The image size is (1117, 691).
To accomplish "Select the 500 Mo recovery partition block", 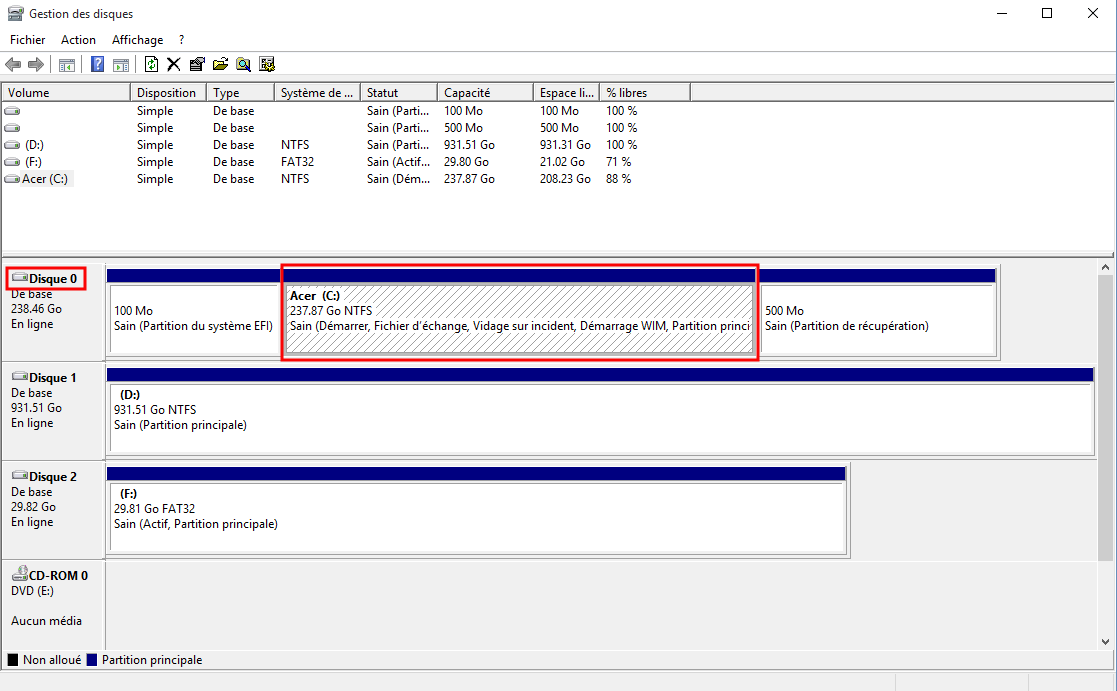I will (x=878, y=318).
